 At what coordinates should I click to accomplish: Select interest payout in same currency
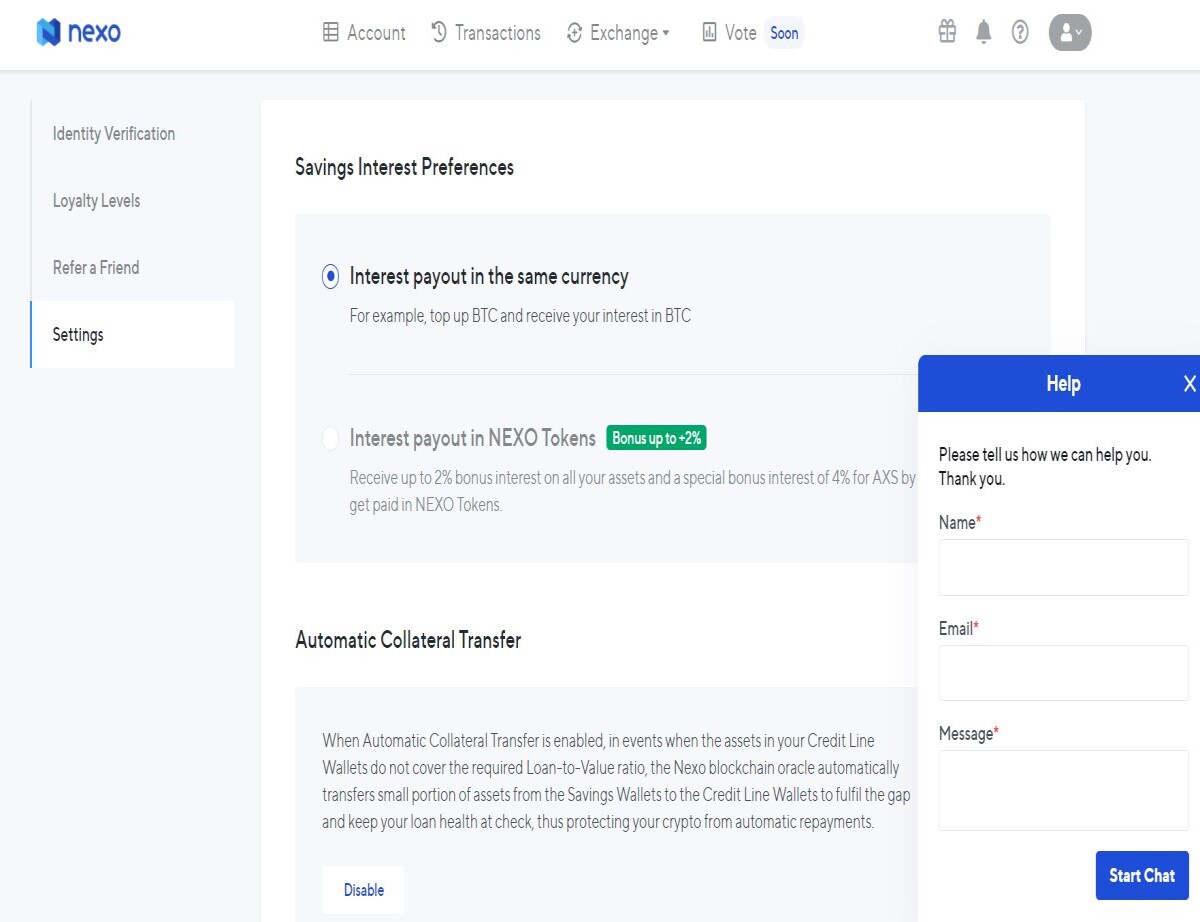point(331,277)
